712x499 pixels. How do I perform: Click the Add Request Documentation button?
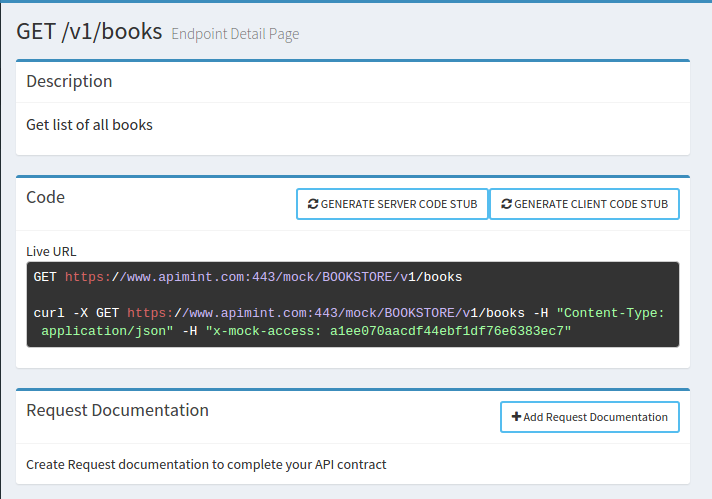click(590, 417)
